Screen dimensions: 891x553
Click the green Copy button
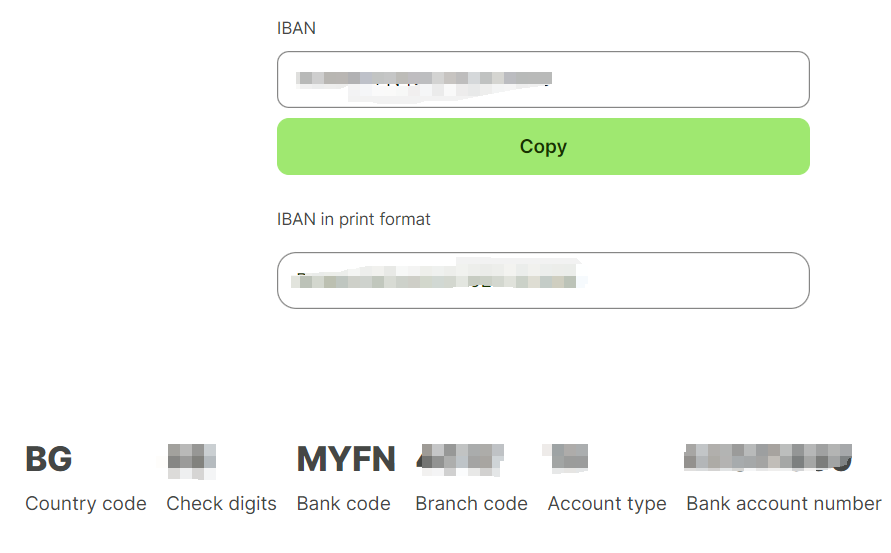[x=543, y=146]
